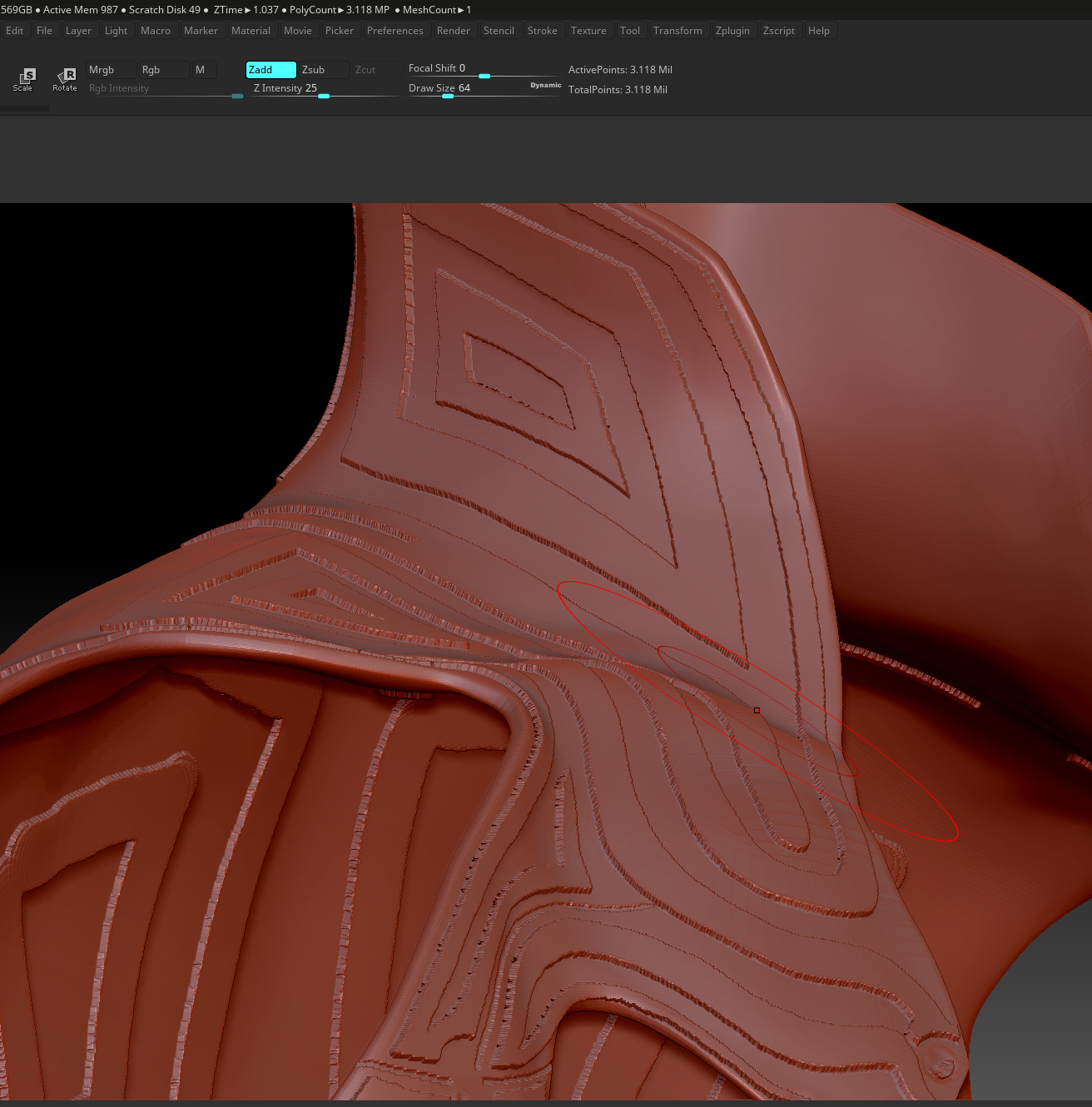Toggle Dynamic on the Draw Size slider
Screen dimensions: 1092x1107
545,85
